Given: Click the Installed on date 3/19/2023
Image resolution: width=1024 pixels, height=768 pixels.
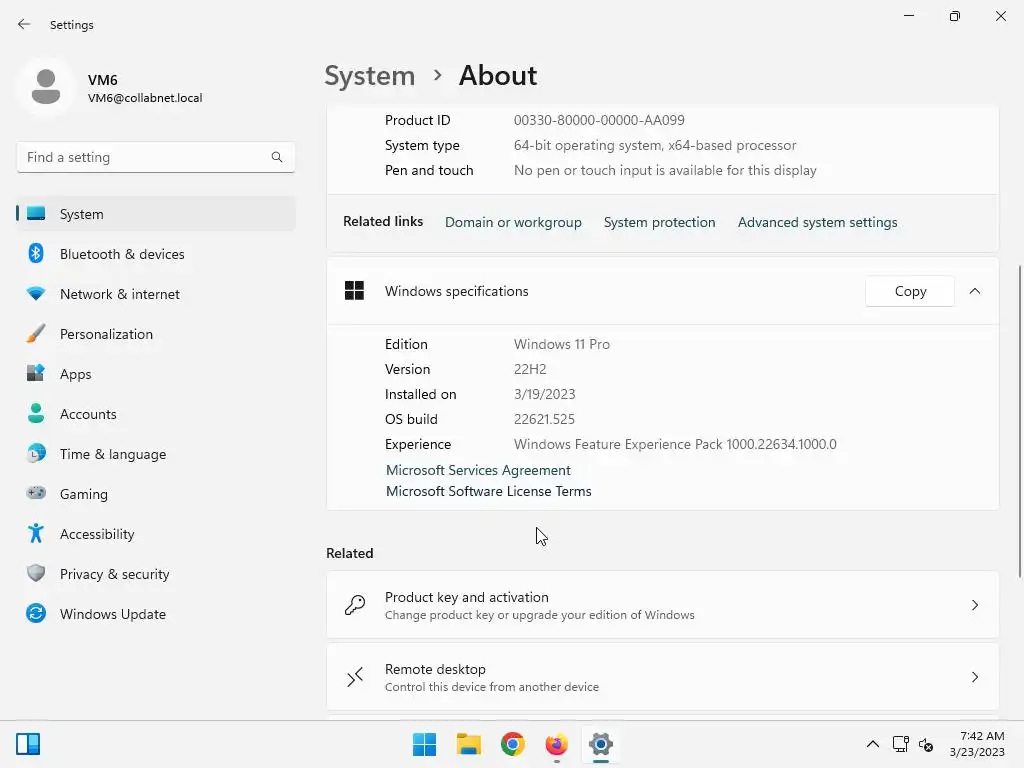Looking at the screenshot, I should [x=544, y=394].
